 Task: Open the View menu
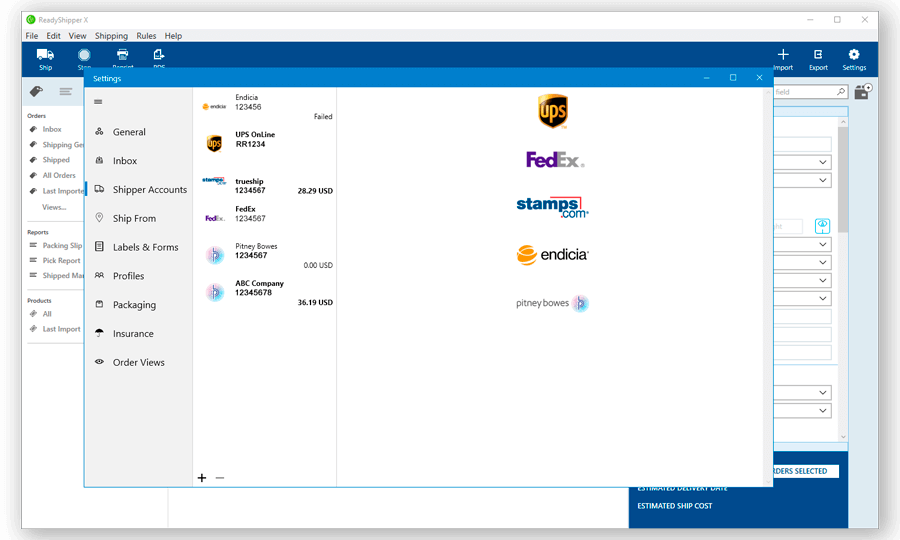[x=77, y=36]
